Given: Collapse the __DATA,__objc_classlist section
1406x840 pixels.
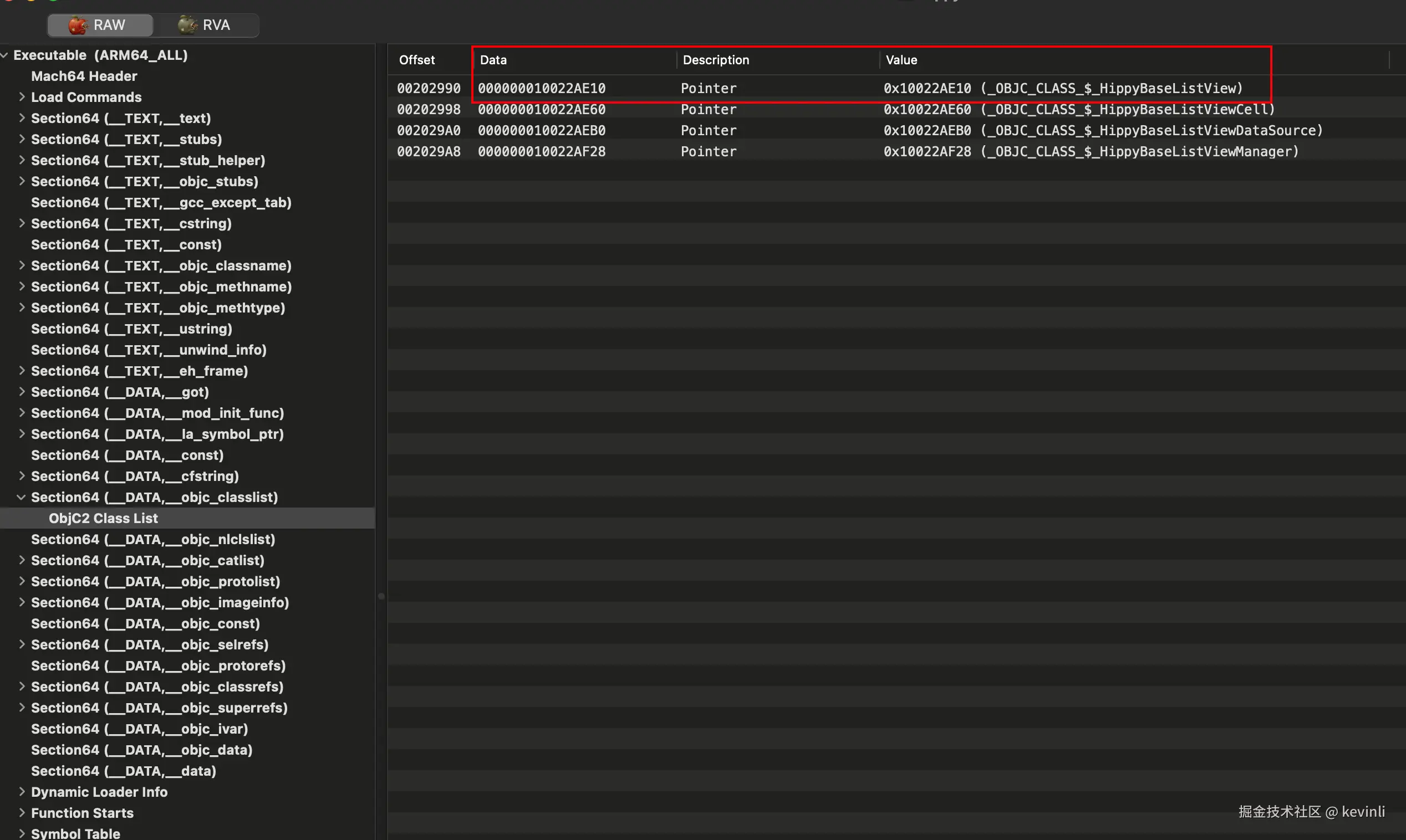Looking at the screenshot, I should pyautogui.click(x=22, y=497).
